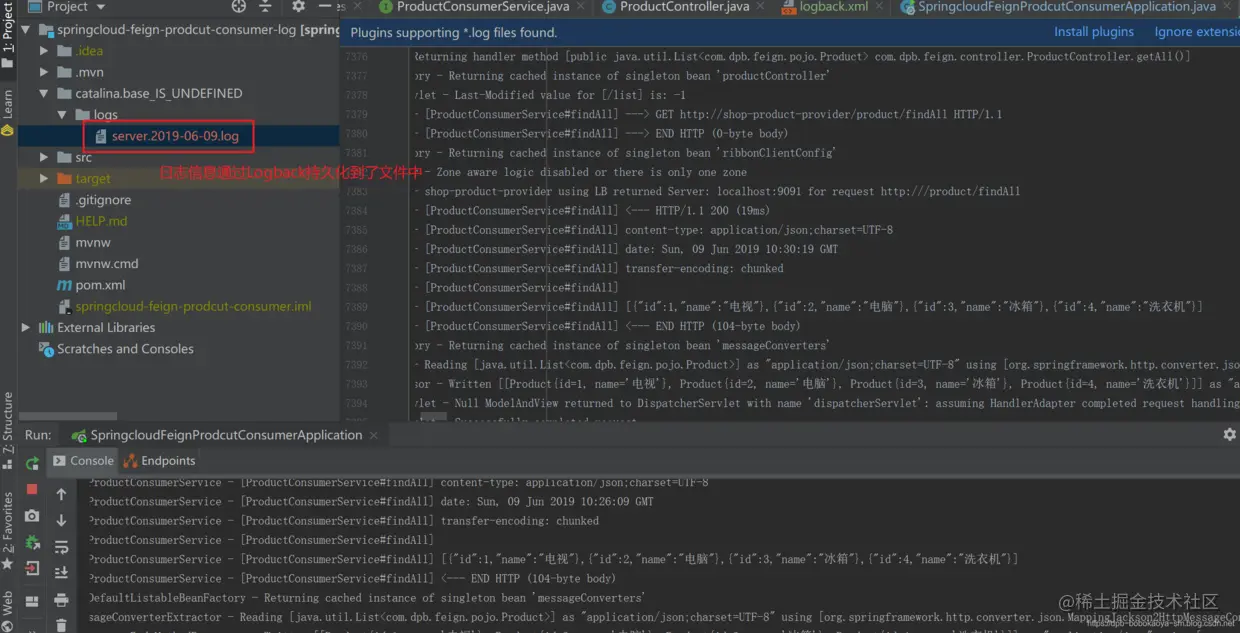This screenshot has width=1240, height=633.
Task: Click the log line 'Zone aware logic disabled'
Action: (585, 172)
